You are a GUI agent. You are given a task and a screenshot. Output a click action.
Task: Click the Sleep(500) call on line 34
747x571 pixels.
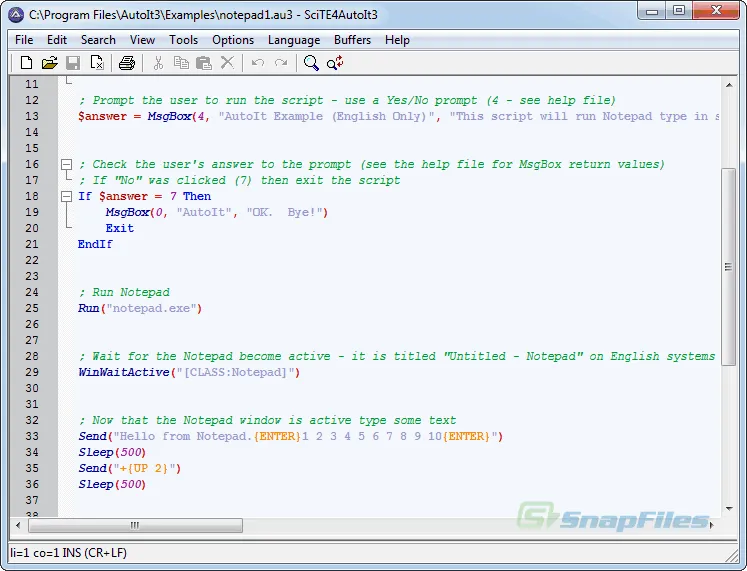click(112, 452)
